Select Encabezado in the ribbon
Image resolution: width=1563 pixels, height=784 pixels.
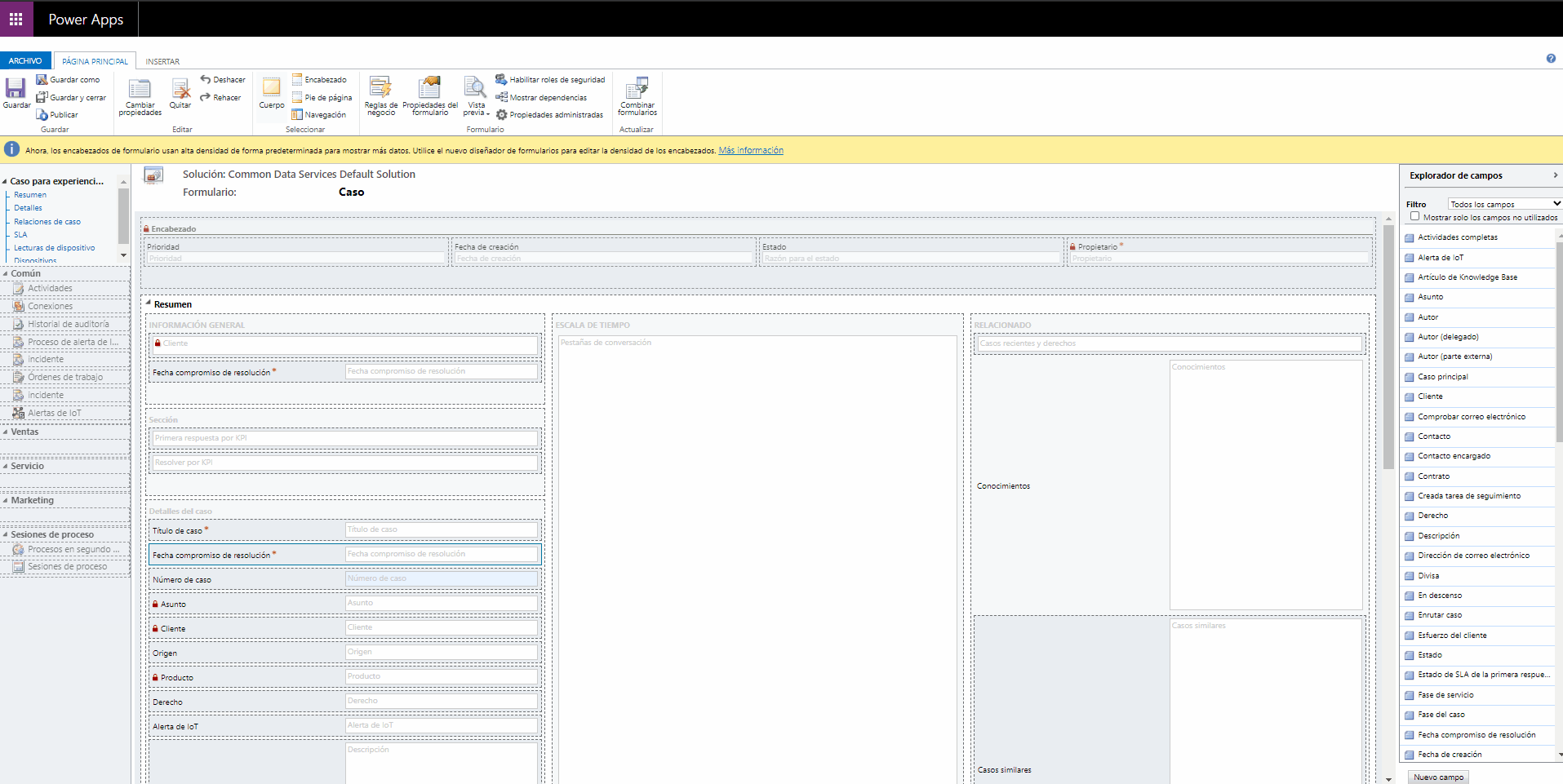(x=319, y=80)
